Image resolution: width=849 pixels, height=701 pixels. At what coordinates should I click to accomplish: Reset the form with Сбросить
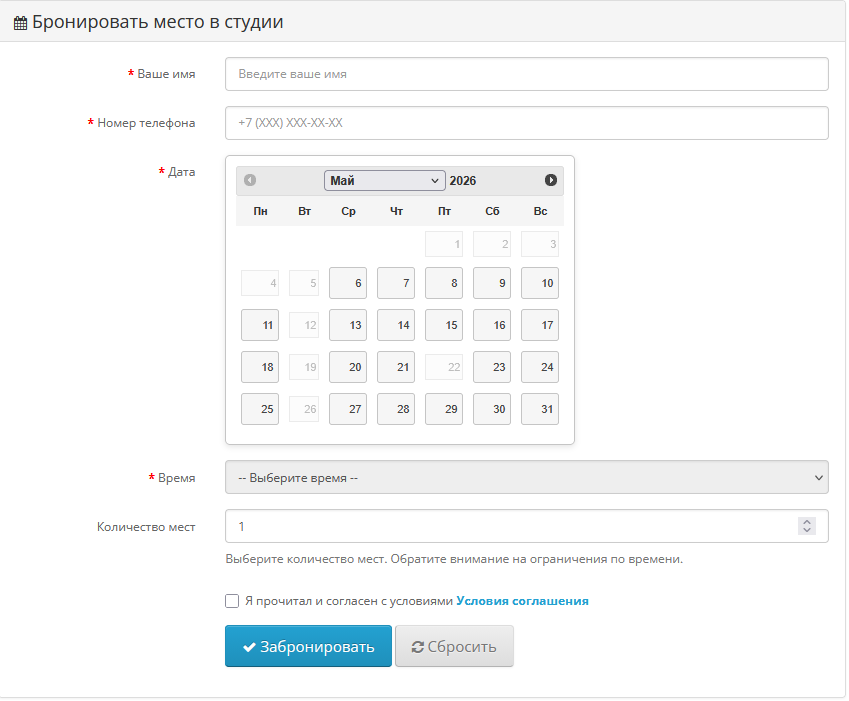(454, 646)
